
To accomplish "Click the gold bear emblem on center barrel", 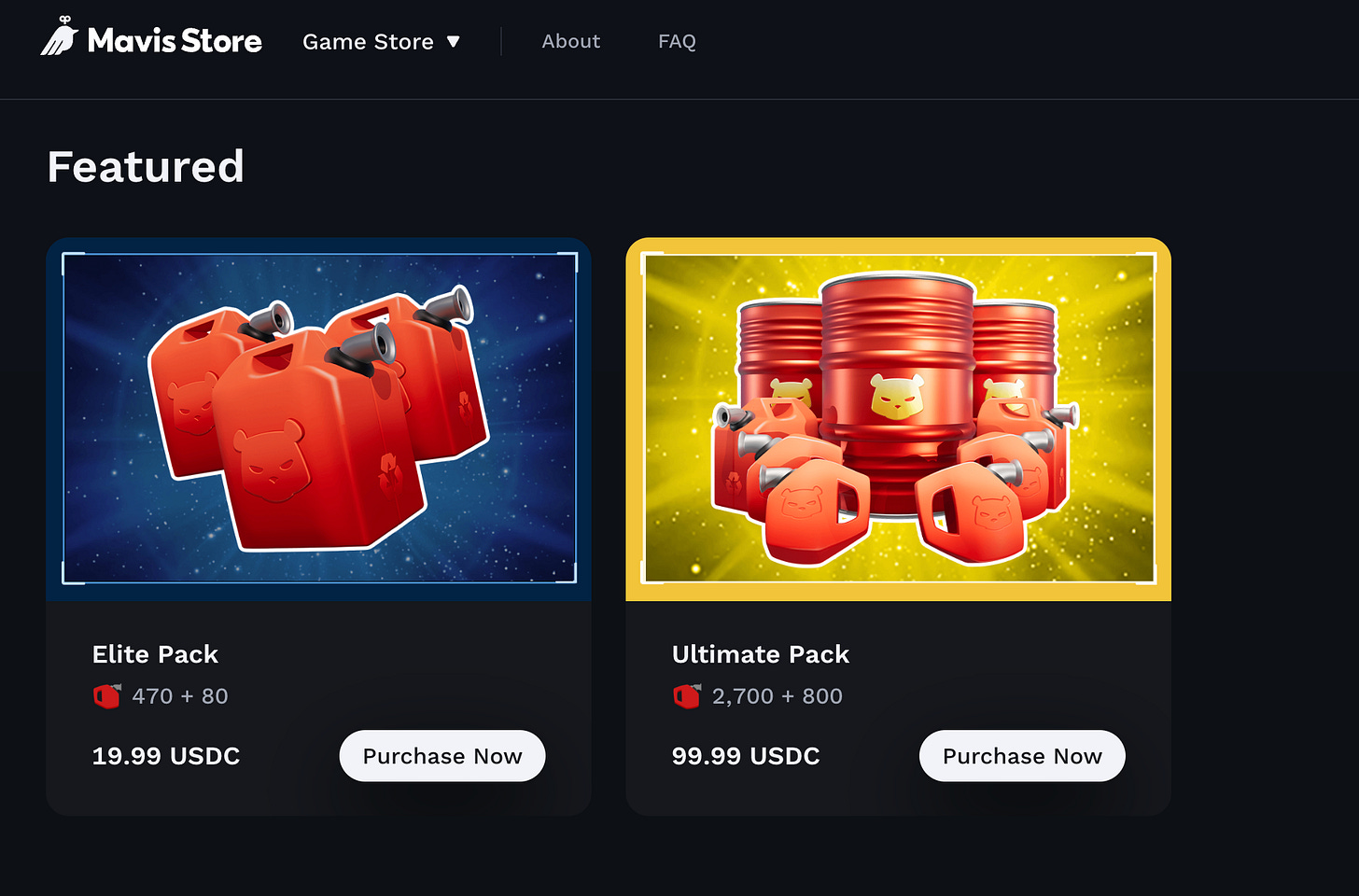I will pyautogui.click(x=897, y=396).
